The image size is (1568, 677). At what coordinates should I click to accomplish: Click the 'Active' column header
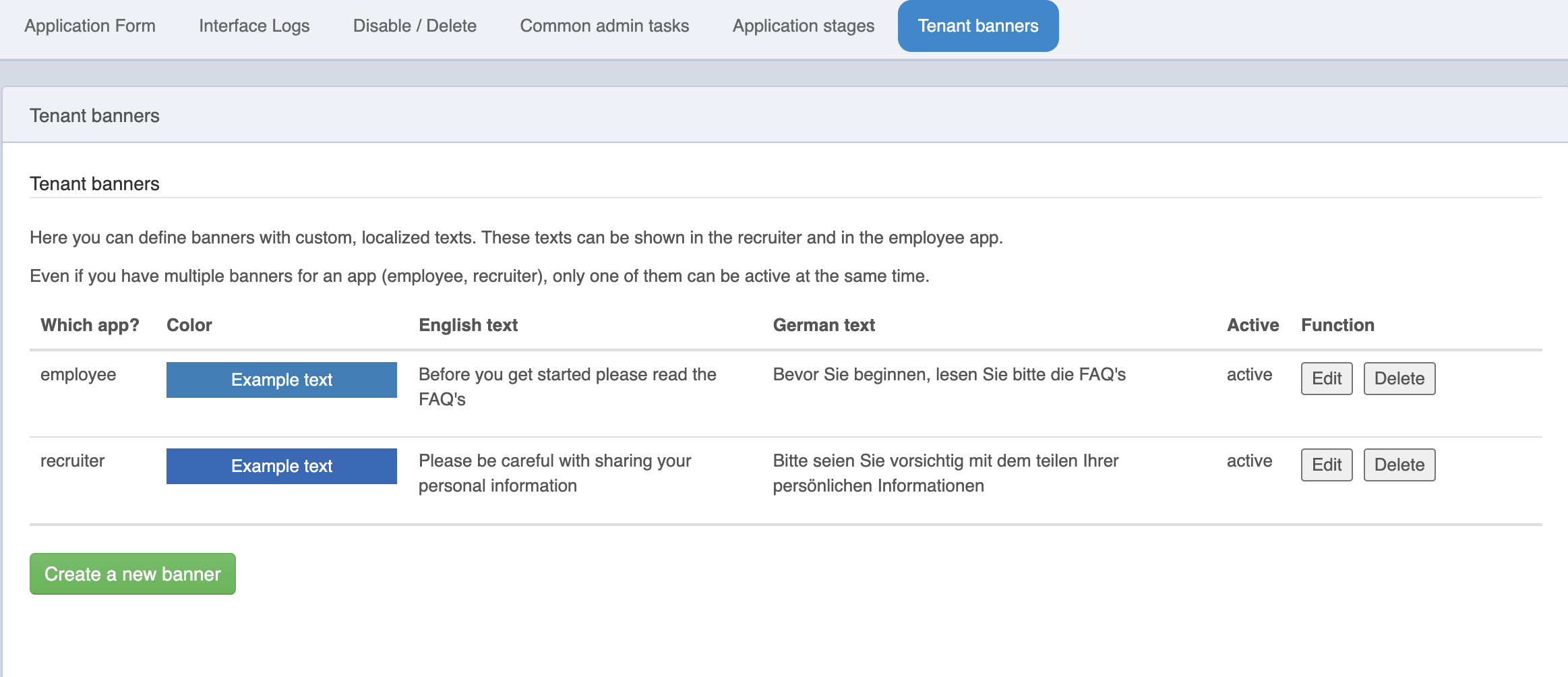1252,325
